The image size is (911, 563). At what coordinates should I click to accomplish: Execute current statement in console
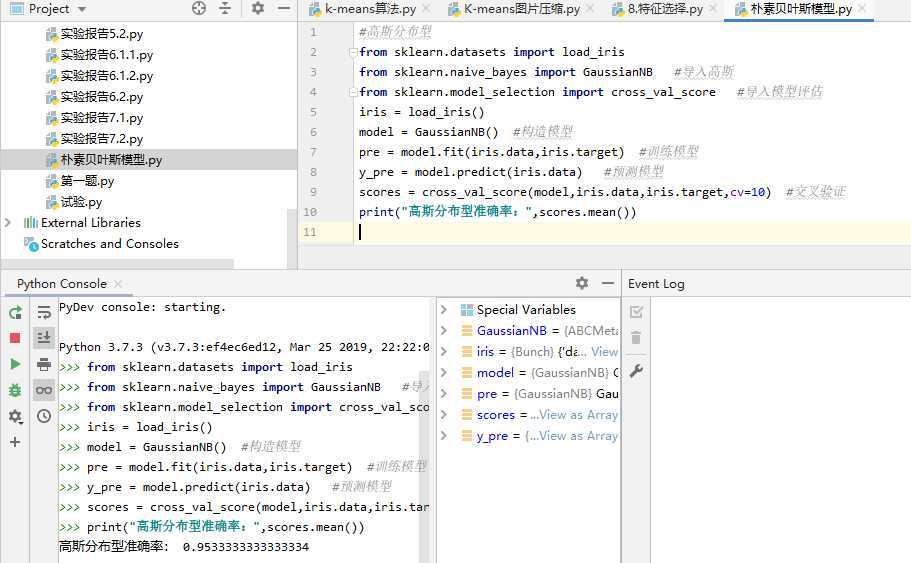coord(15,364)
